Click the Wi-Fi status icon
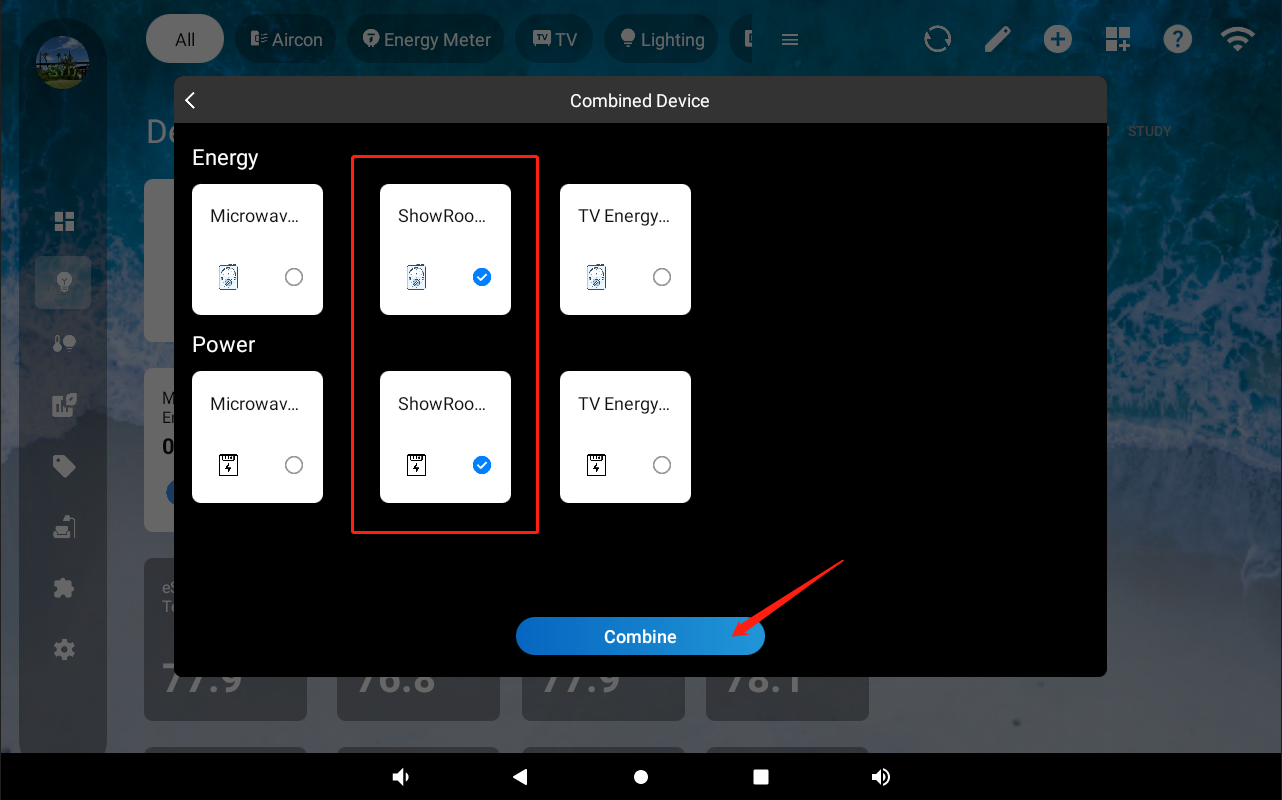Screen dimensions: 1282x800 click(1237, 39)
